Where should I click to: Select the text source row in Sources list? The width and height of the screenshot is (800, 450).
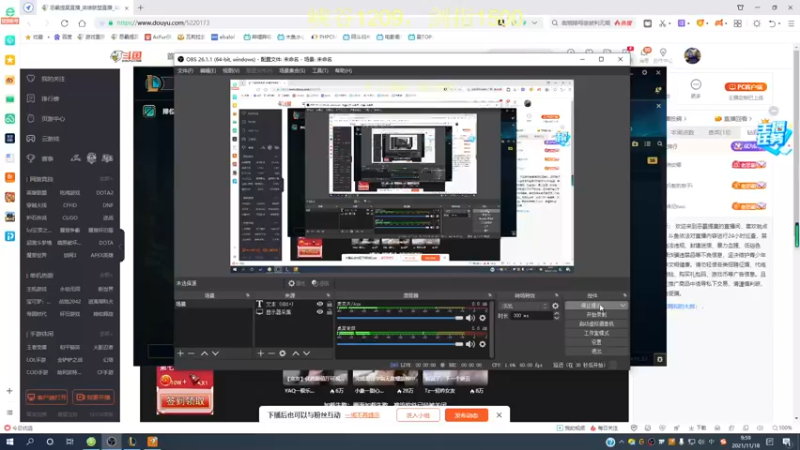click(294, 304)
